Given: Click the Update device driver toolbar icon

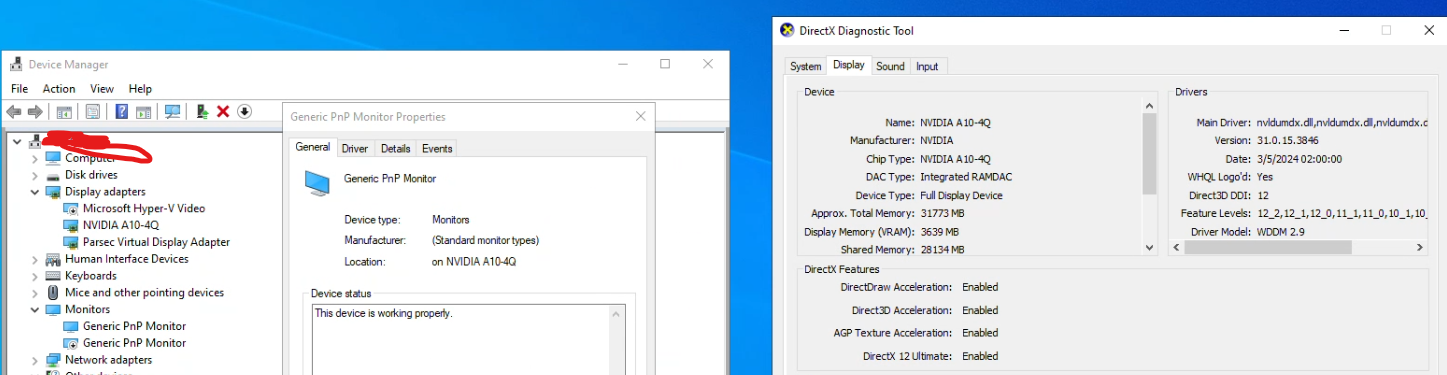Looking at the screenshot, I should pos(202,112).
